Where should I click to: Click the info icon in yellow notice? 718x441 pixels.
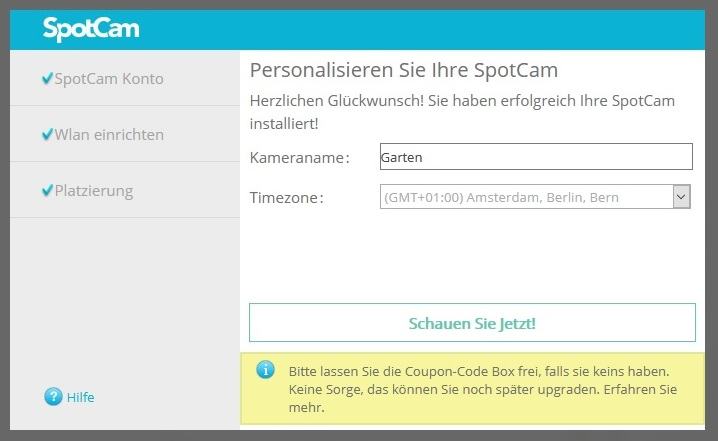[x=266, y=370]
